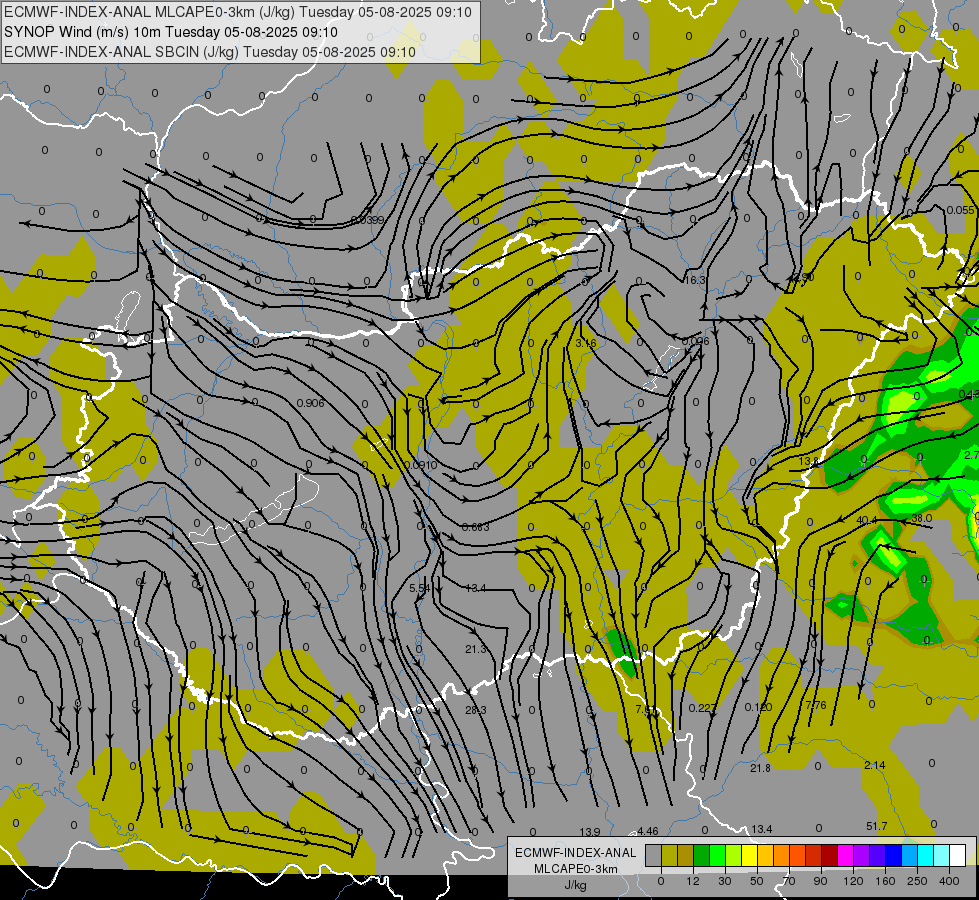The image size is (979, 900).
Task: Click the map value '40.4'
Action: pyautogui.click(x=867, y=520)
